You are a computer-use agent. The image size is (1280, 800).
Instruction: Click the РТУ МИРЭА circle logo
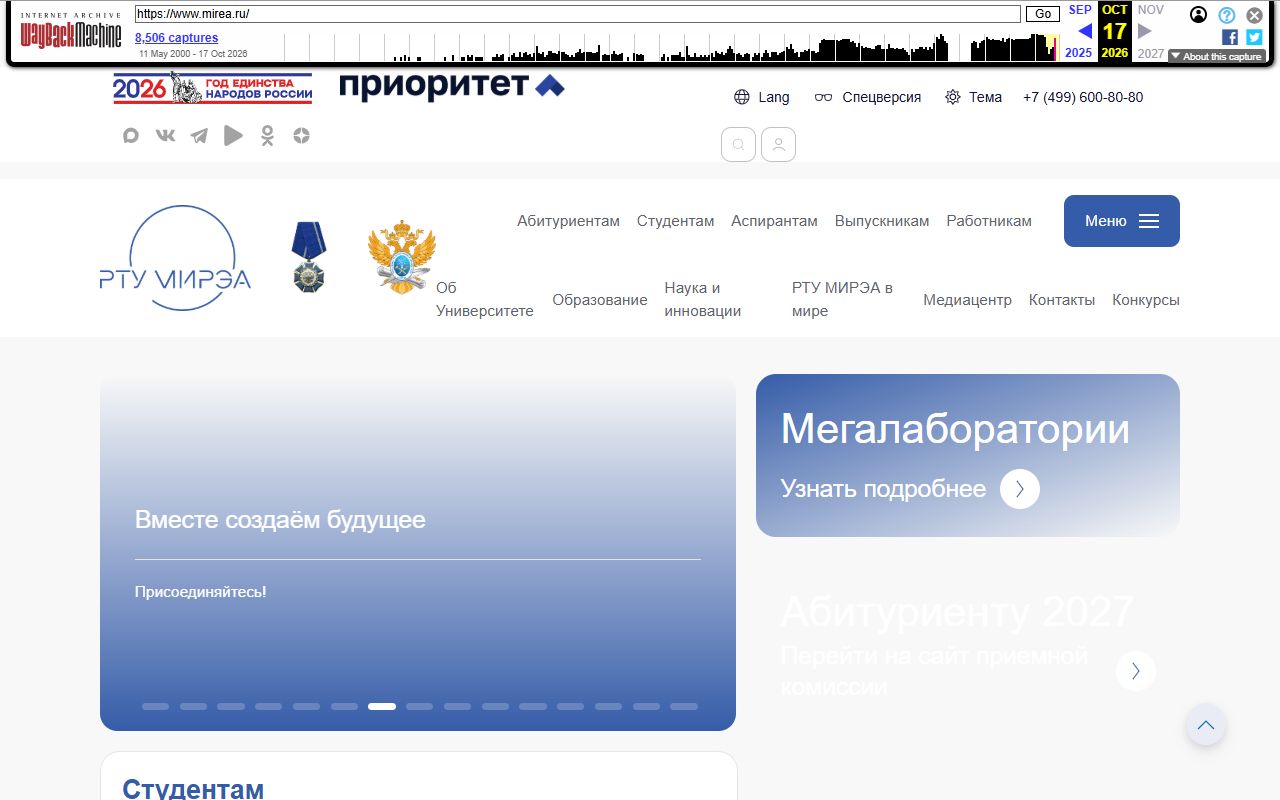(x=176, y=258)
